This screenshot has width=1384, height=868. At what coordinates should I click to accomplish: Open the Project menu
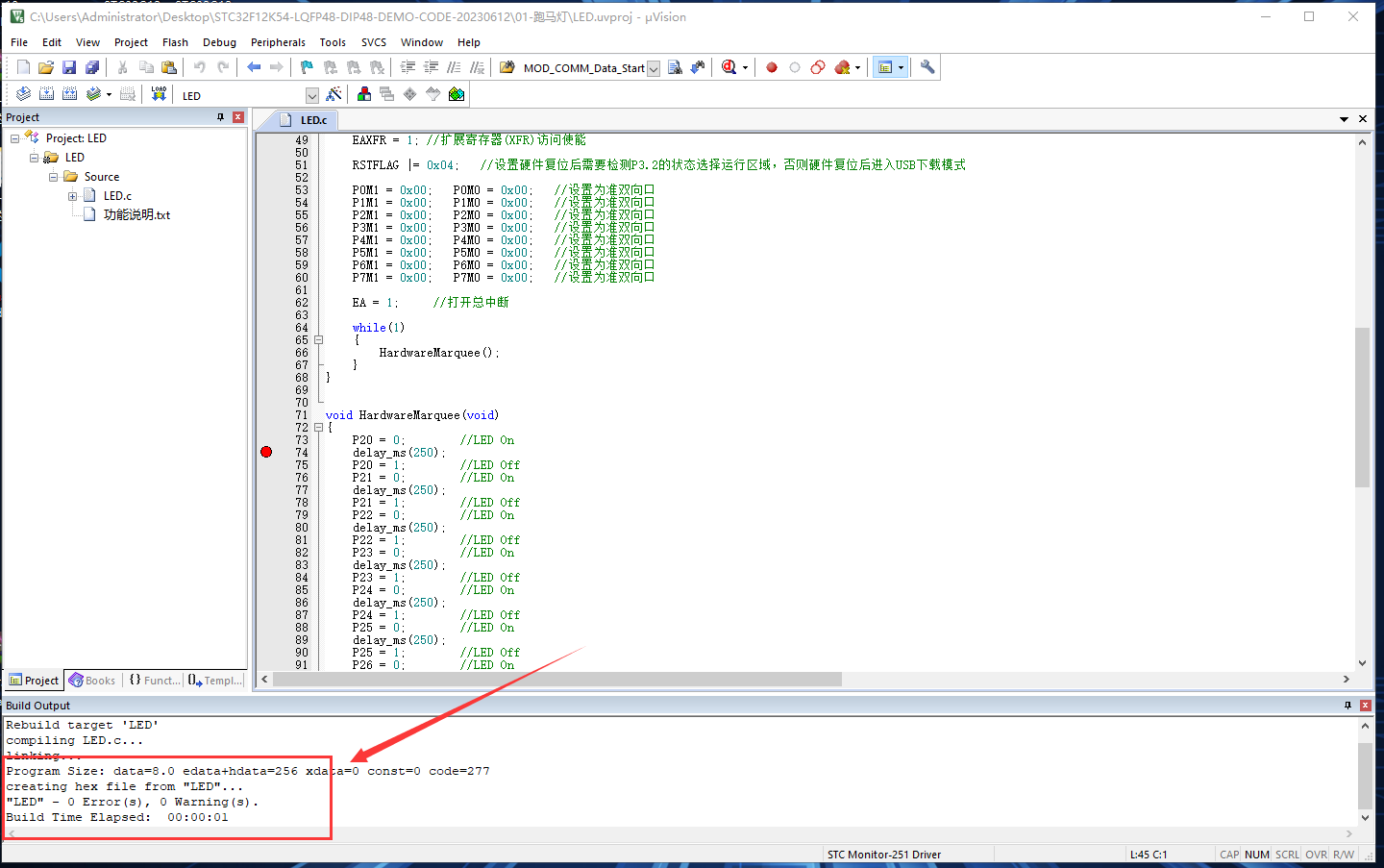pyautogui.click(x=131, y=42)
